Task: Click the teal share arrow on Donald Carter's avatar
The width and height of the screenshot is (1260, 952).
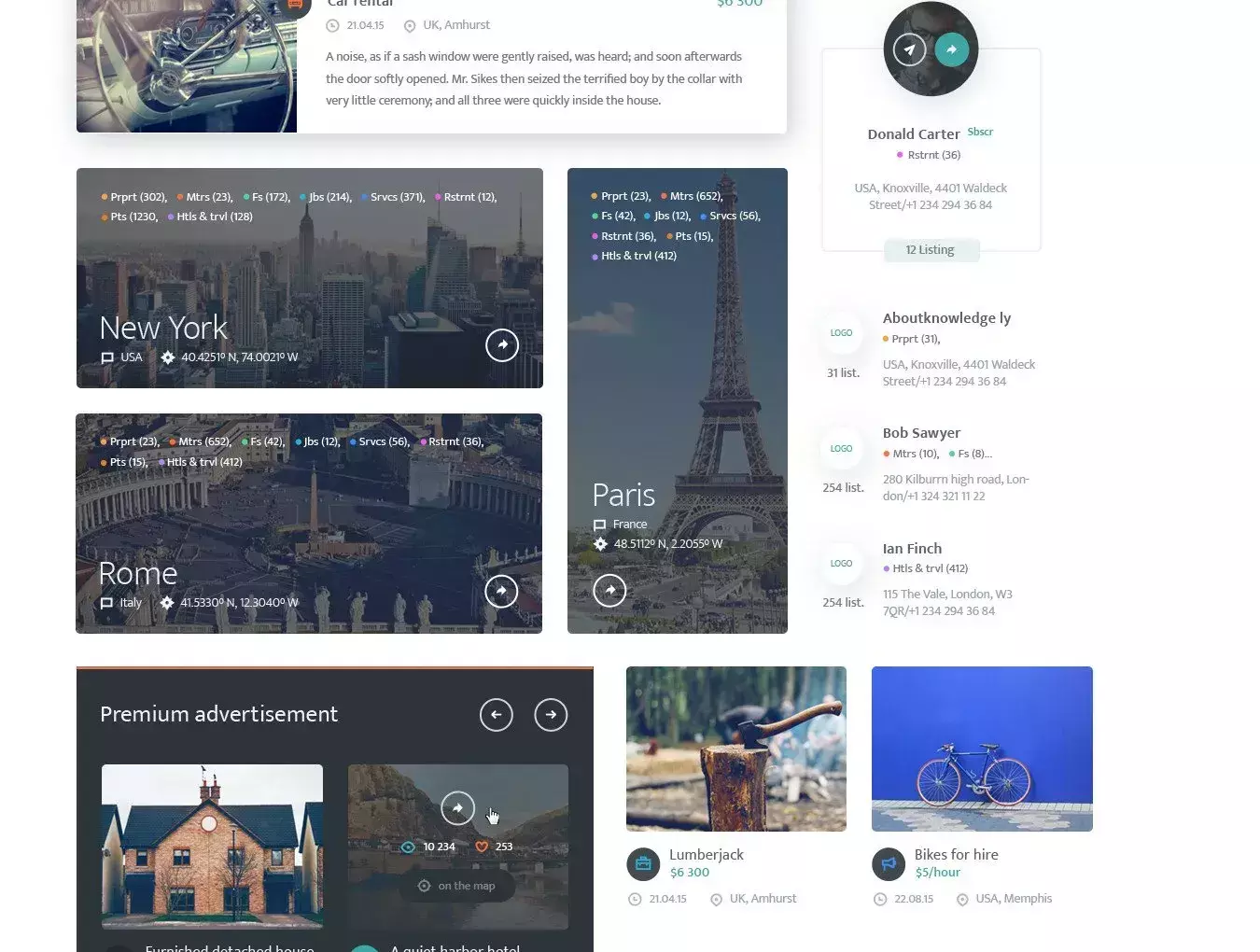Action: [951, 49]
